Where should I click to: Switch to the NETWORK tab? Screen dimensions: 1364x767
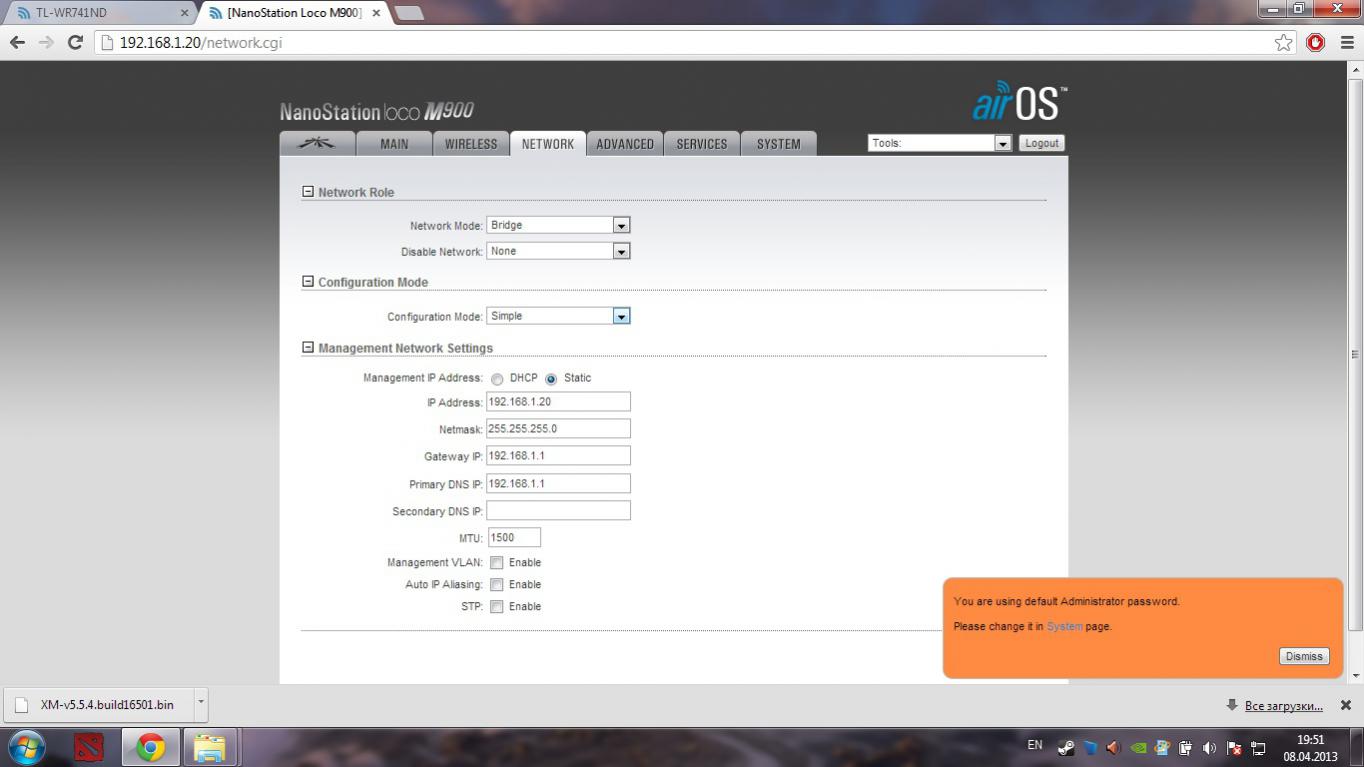pyautogui.click(x=548, y=144)
